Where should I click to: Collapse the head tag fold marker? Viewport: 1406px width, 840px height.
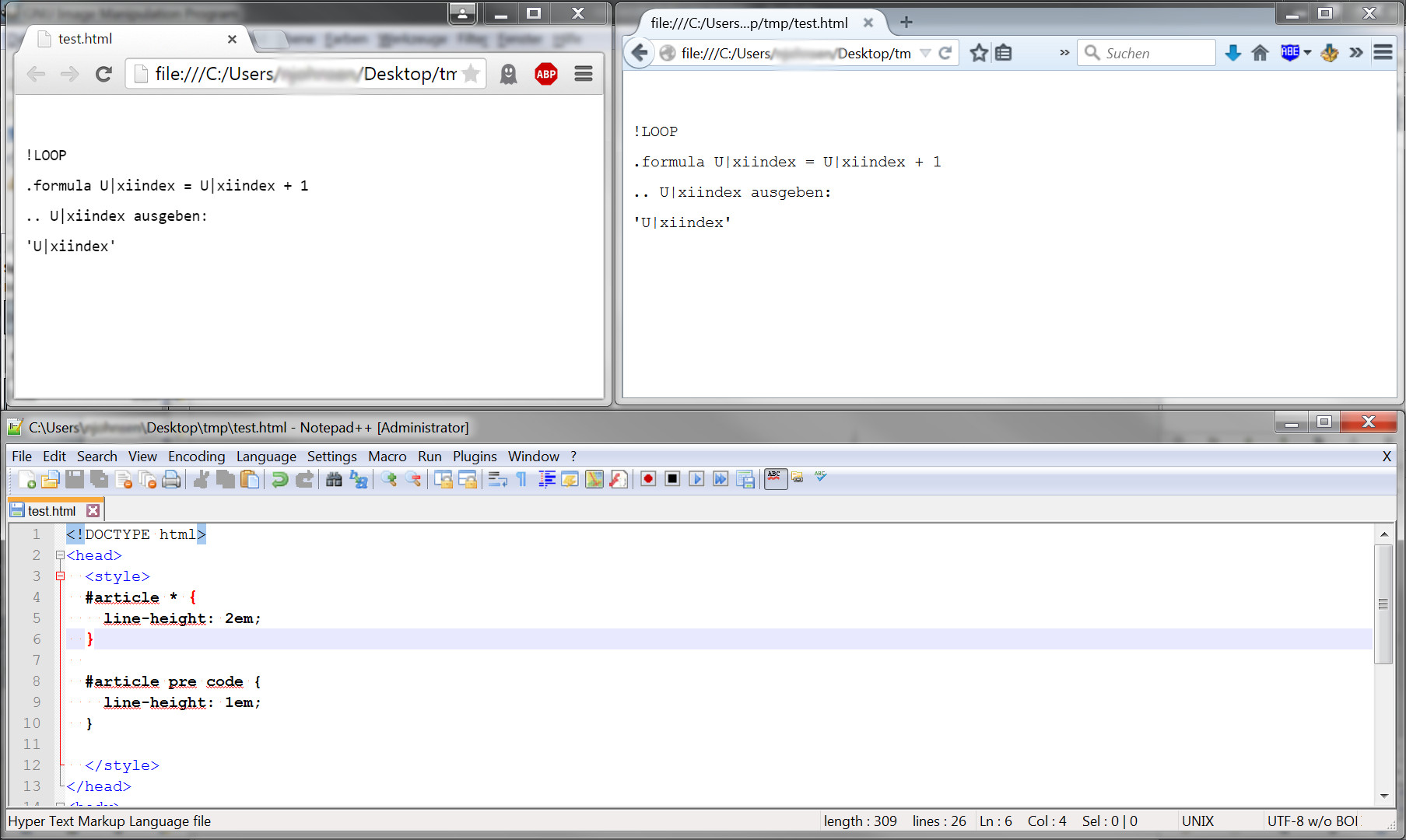tap(60, 555)
